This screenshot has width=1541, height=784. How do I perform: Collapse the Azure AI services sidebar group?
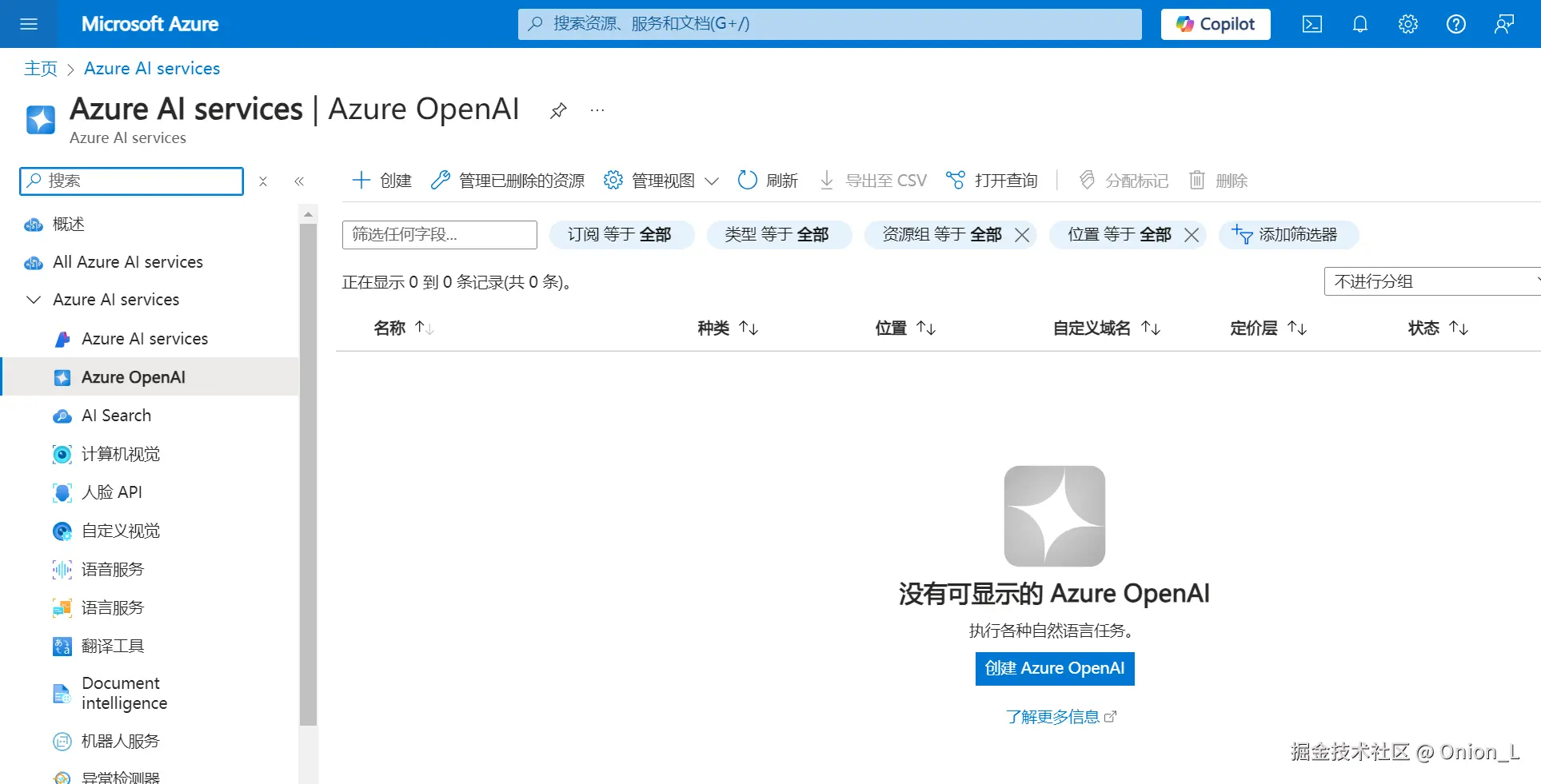pyautogui.click(x=34, y=300)
